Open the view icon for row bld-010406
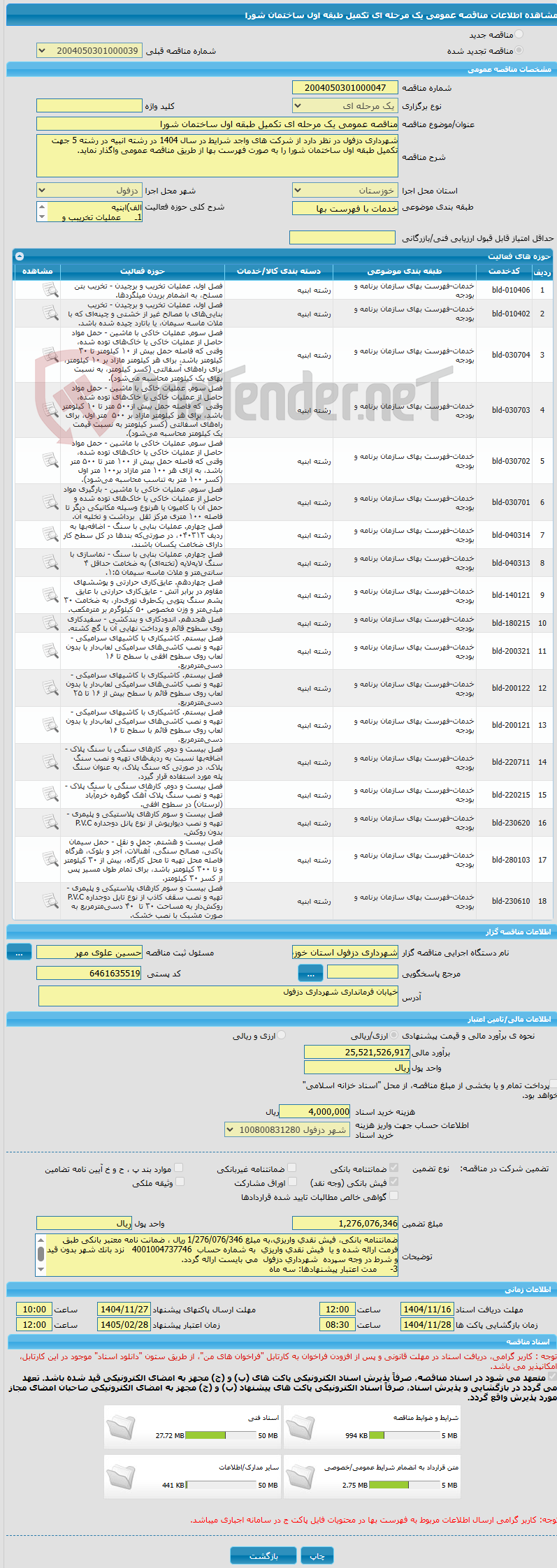Image resolution: width=557 pixels, height=1568 pixels. tap(50, 291)
